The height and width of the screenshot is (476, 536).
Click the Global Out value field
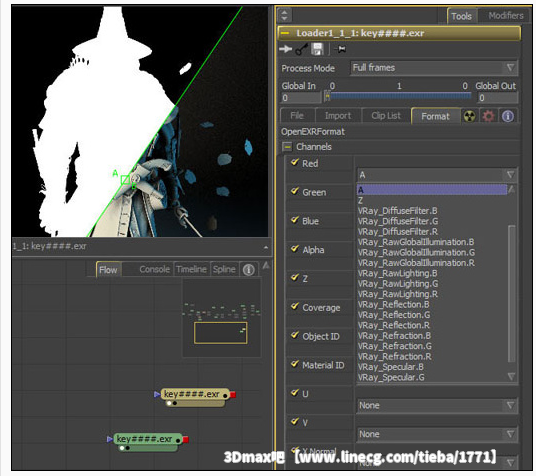point(497,98)
